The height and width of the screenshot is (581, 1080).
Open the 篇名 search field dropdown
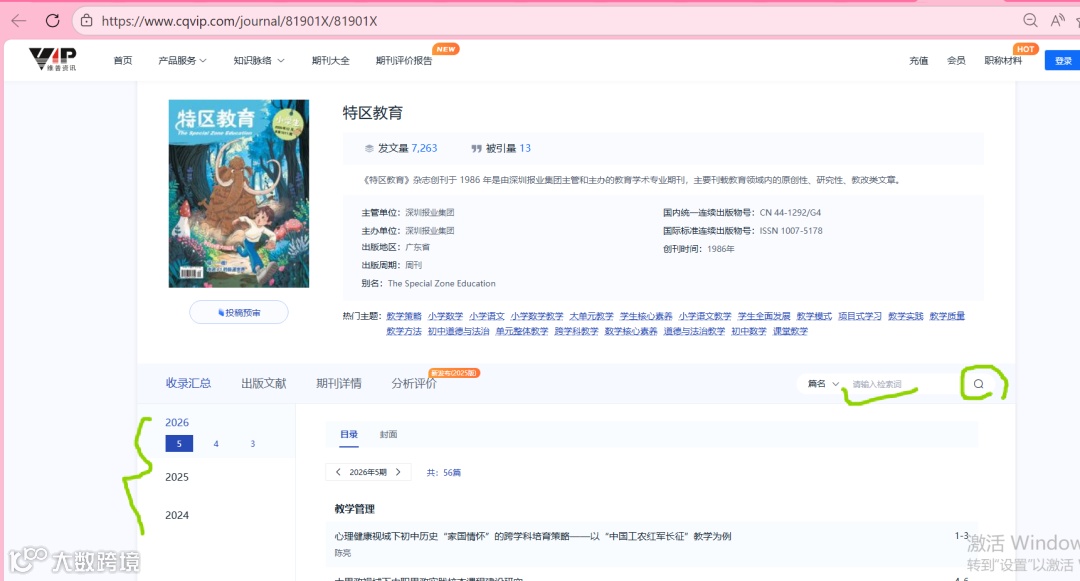tap(823, 384)
